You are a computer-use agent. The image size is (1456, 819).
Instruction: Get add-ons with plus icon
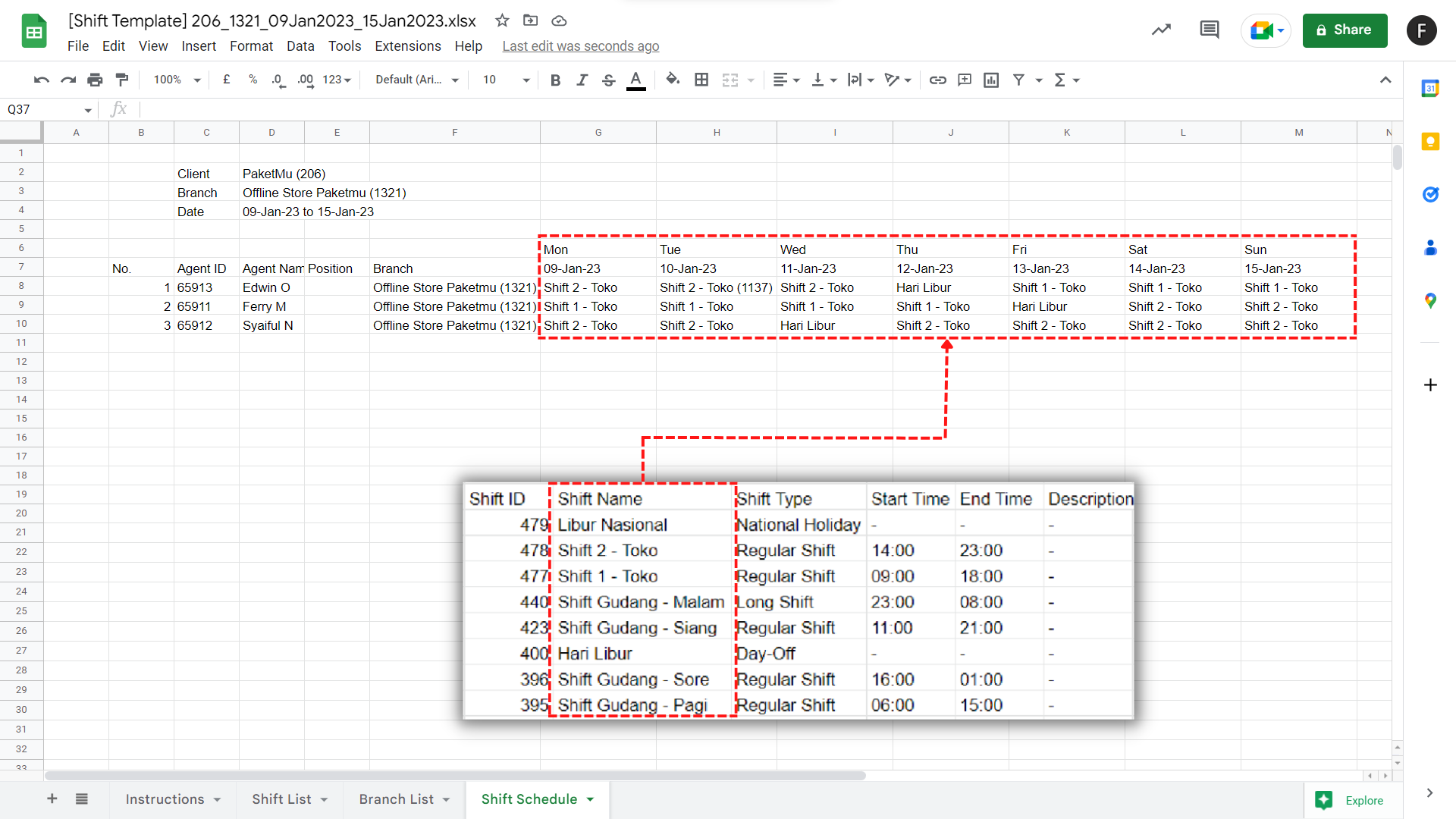coord(1430,384)
